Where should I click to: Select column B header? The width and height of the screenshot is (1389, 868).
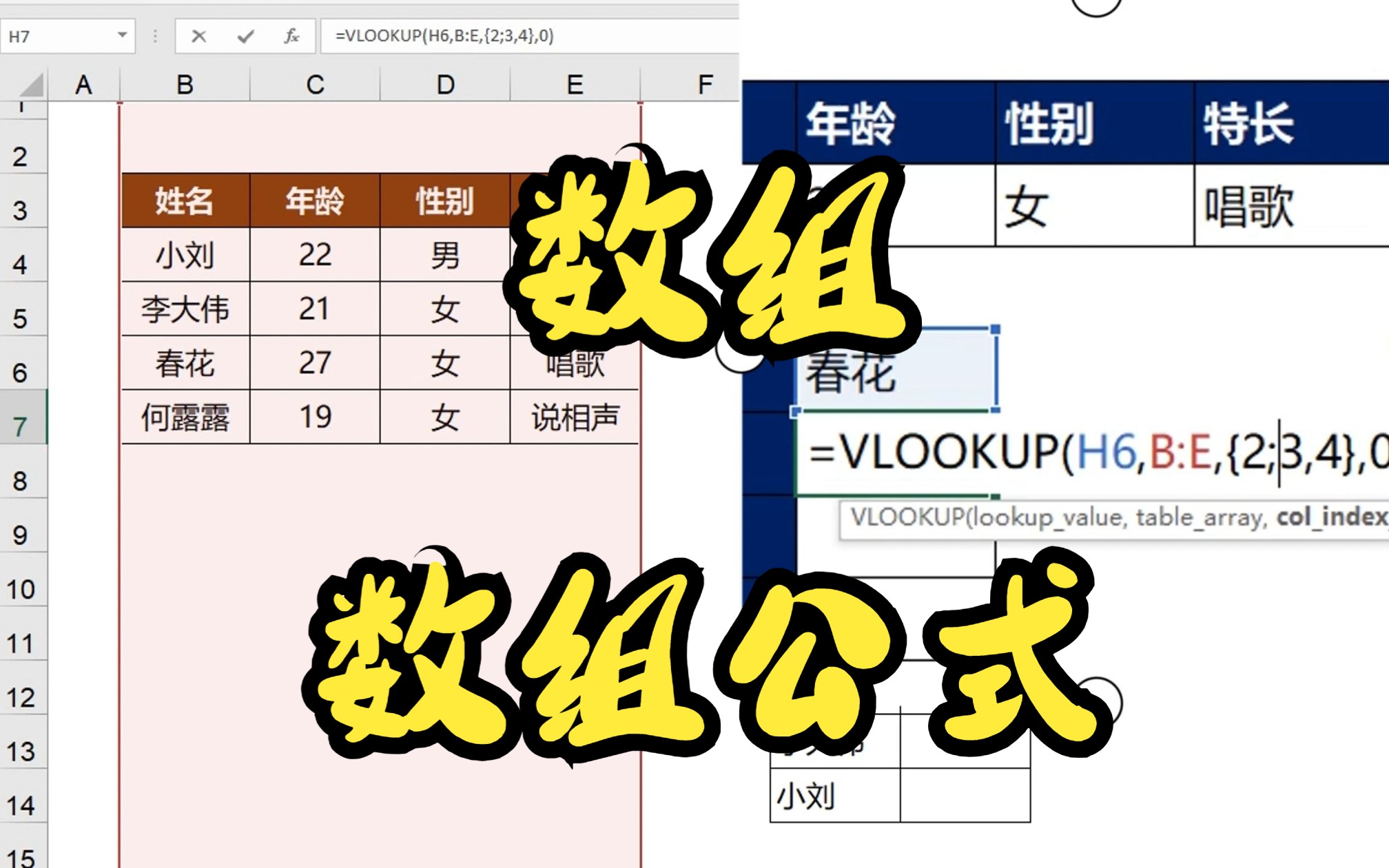click(185, 85)
